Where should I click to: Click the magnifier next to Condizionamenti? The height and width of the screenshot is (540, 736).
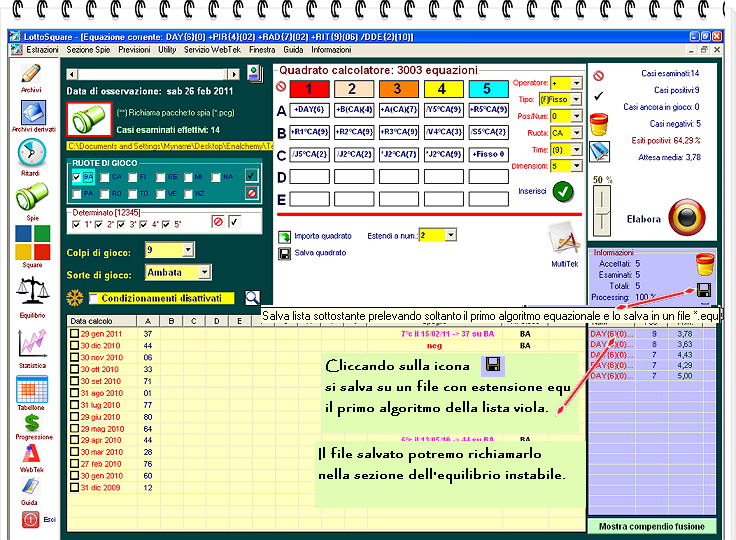252,298
